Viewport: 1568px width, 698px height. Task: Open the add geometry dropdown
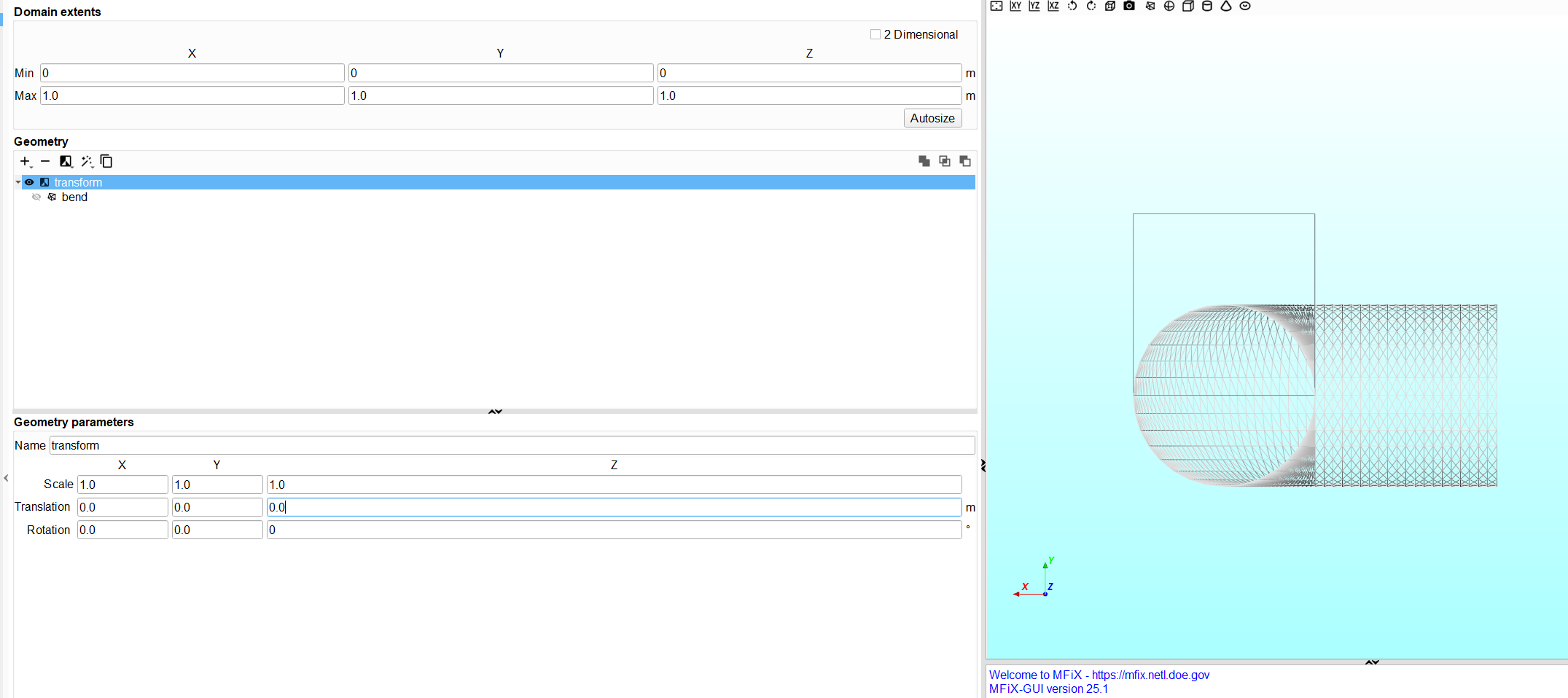click(x=26, y=161)
